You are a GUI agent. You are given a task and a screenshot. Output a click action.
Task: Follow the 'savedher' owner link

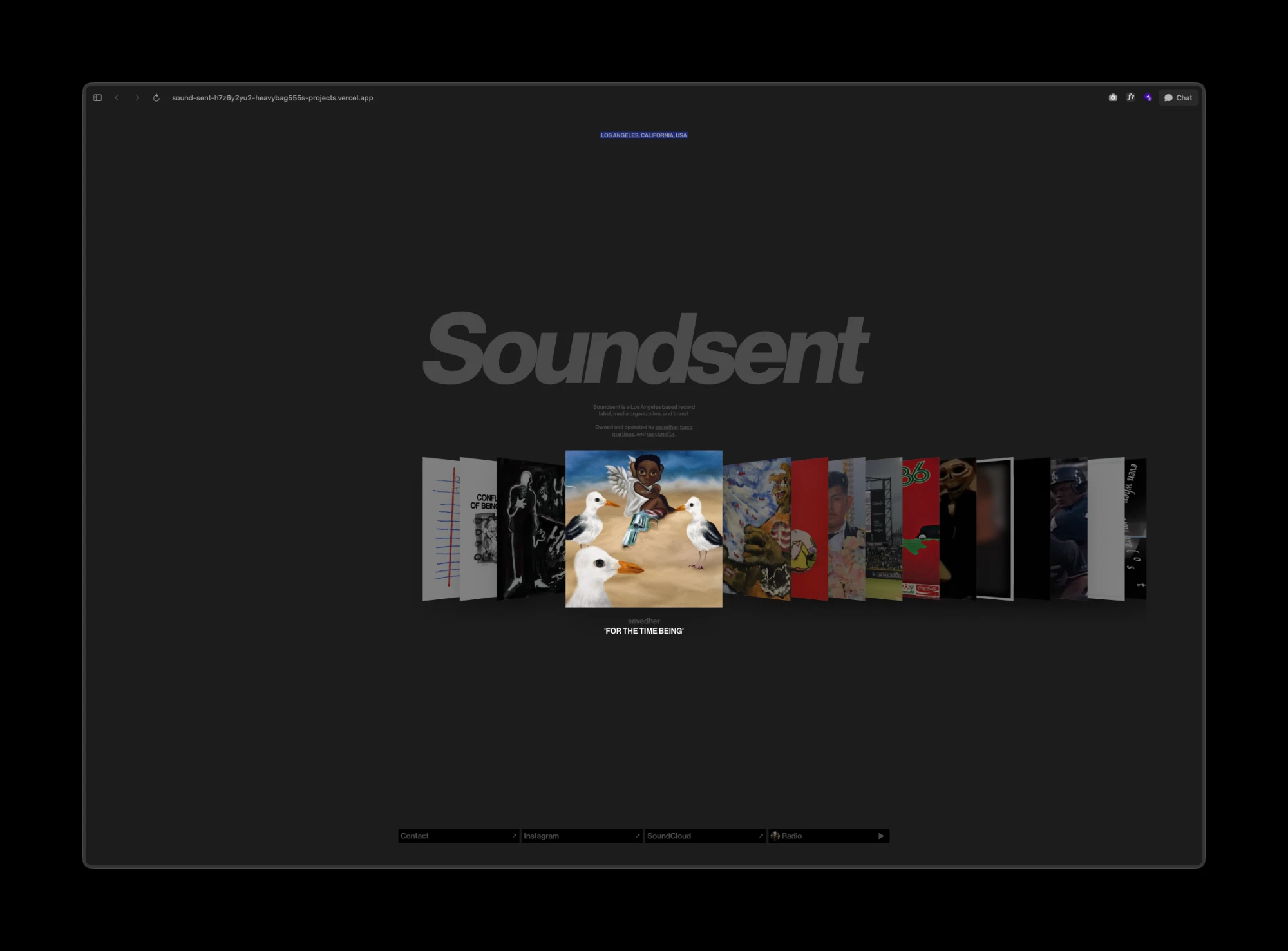(667, 427)
